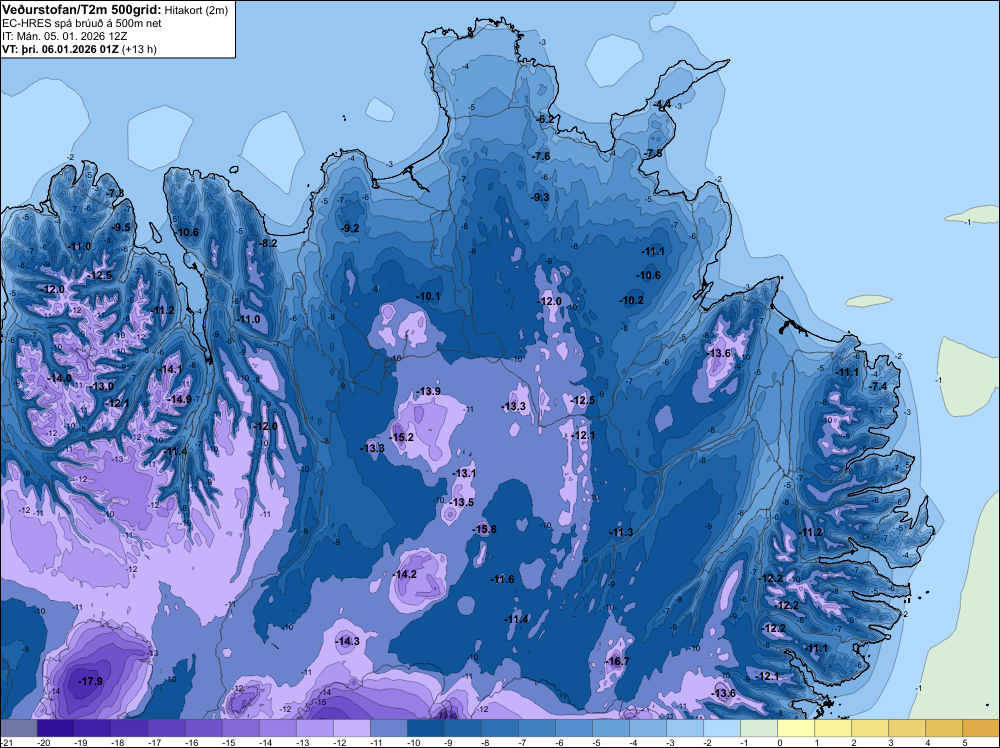Image resolution: width=1000 pixels, height=748 pixels.
Task: Click the line EC-HRES spá brúuð á 500m net
Action: [82, 23]
